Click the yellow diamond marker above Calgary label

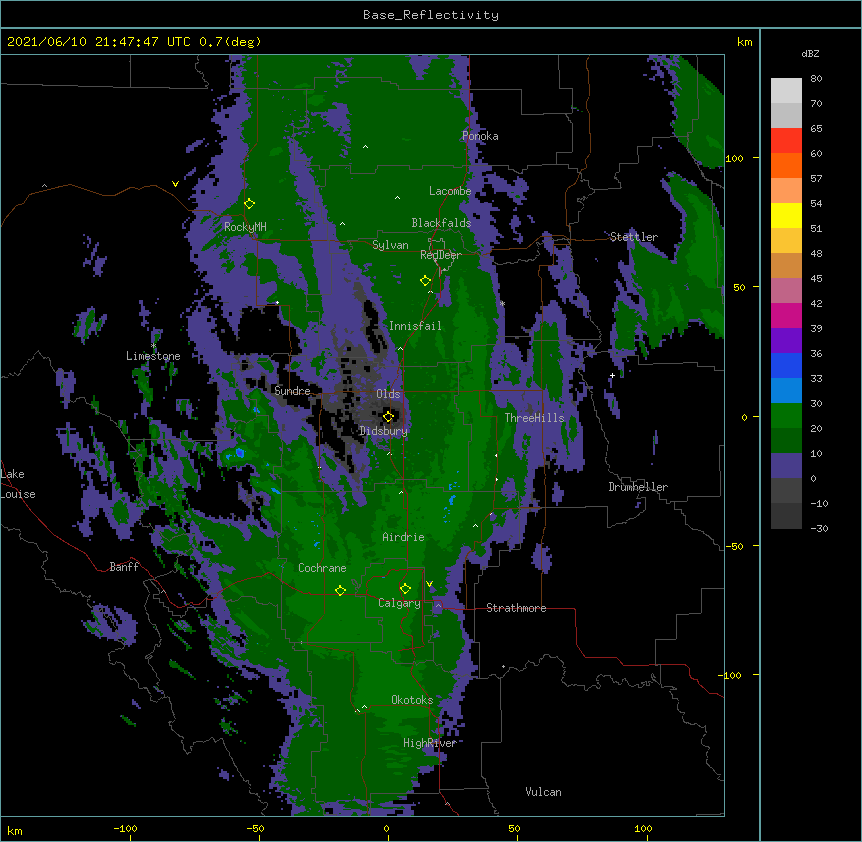[405, 589]
